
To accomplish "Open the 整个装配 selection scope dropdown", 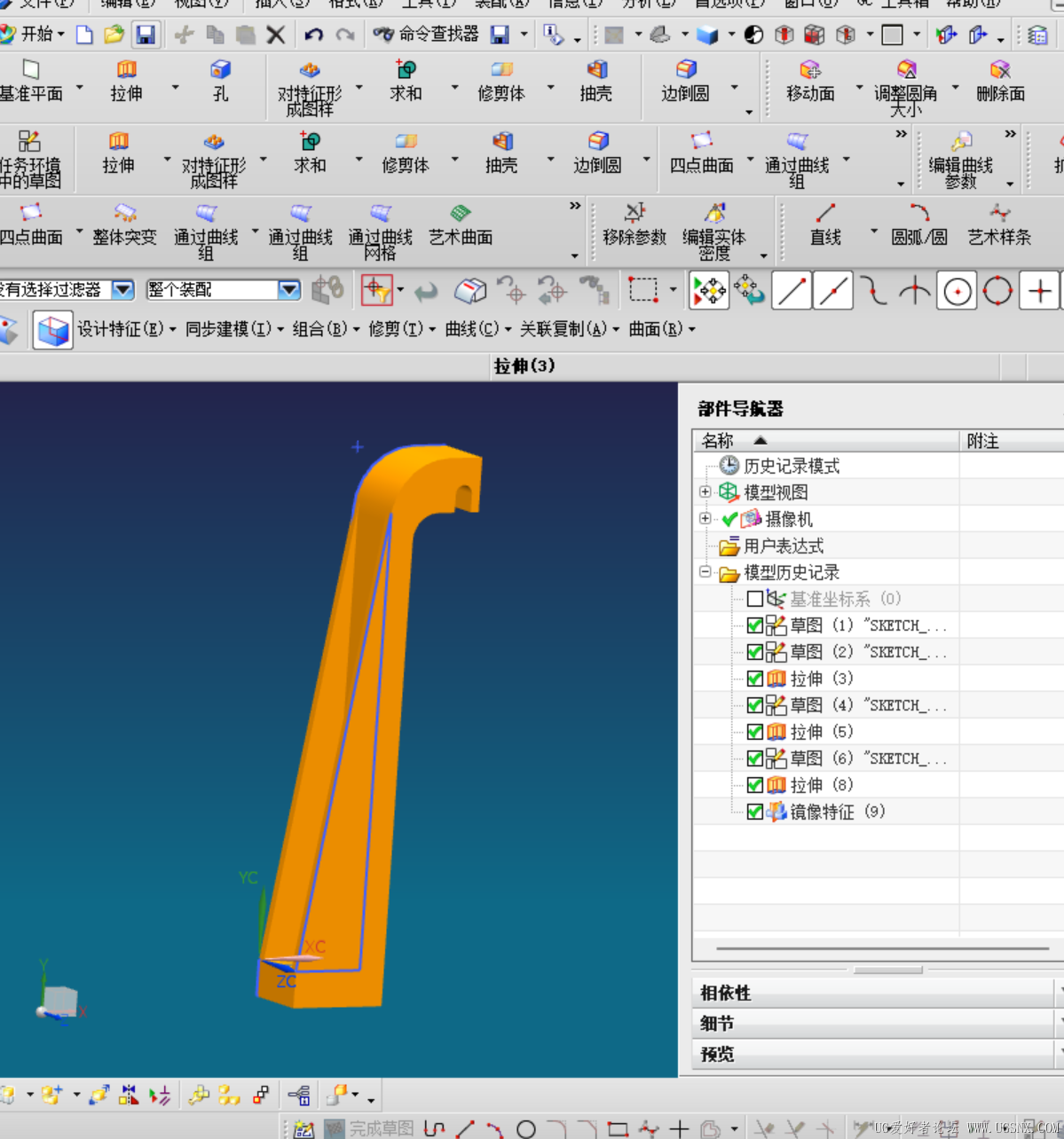I will 289,290.
